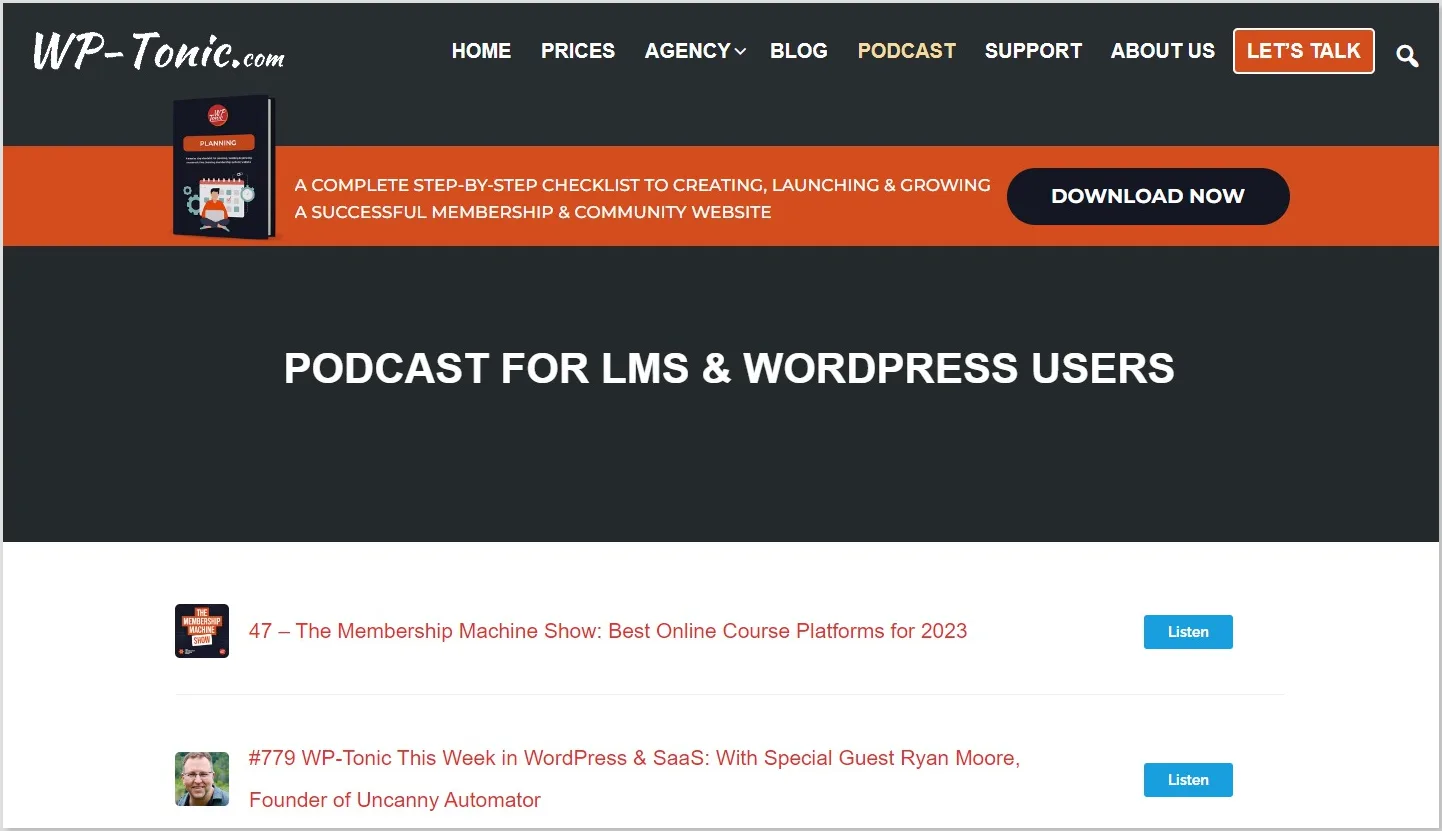Listen to episode #779 with Ryan Moore
1442x831 pixels.
pyautogui.click(x=1188, y=780)
